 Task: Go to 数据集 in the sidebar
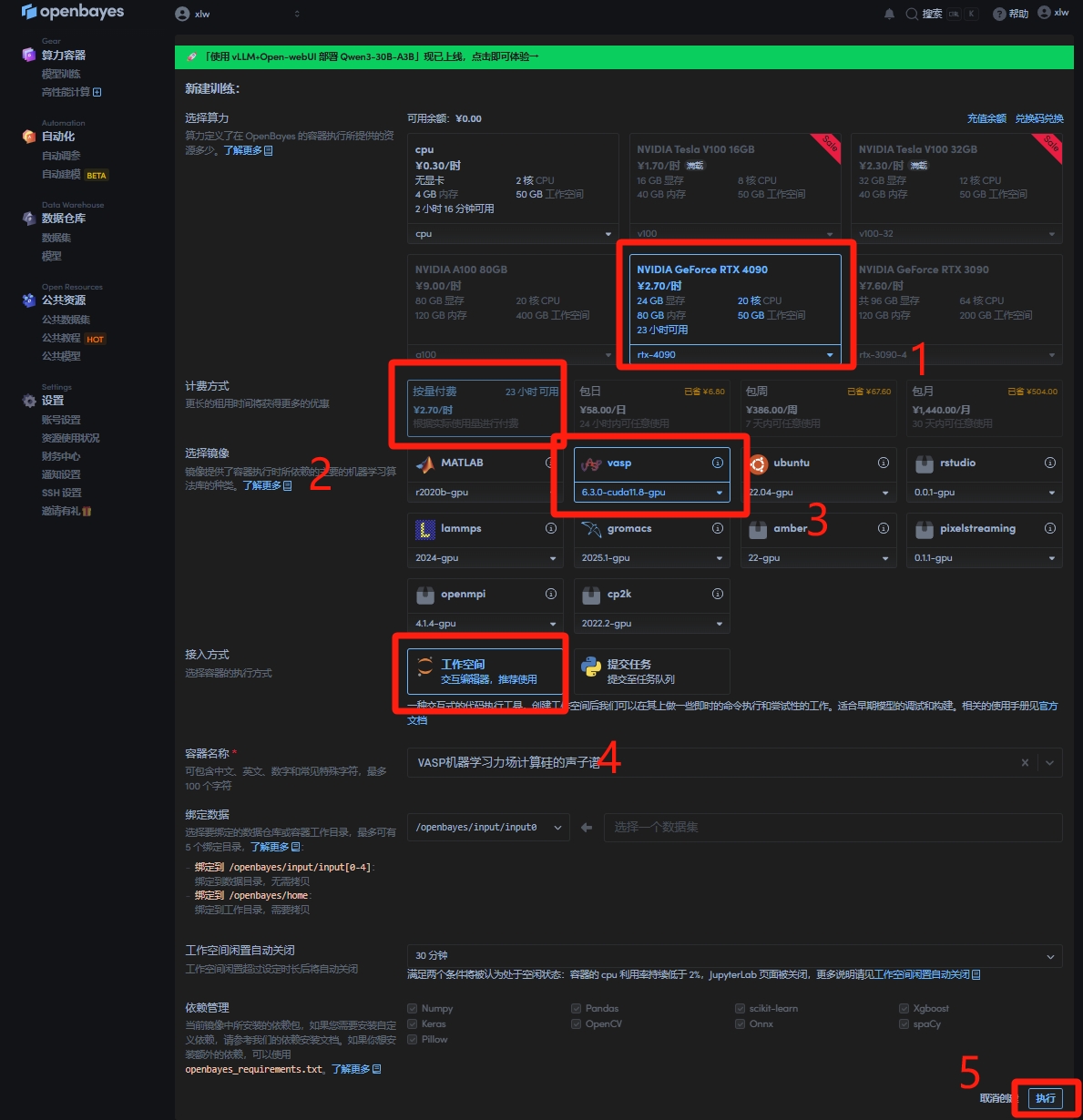click(x=56, y=238)
